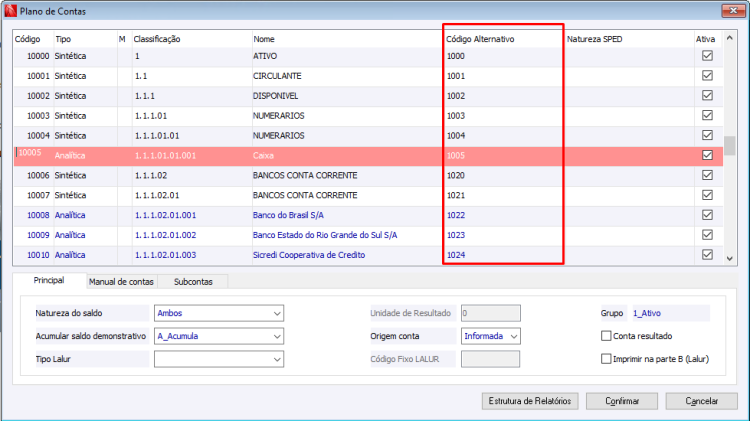Click the Plano de Contas app icon
The width and height of the screenshot is (750, 421).
[x=10, y=11]
